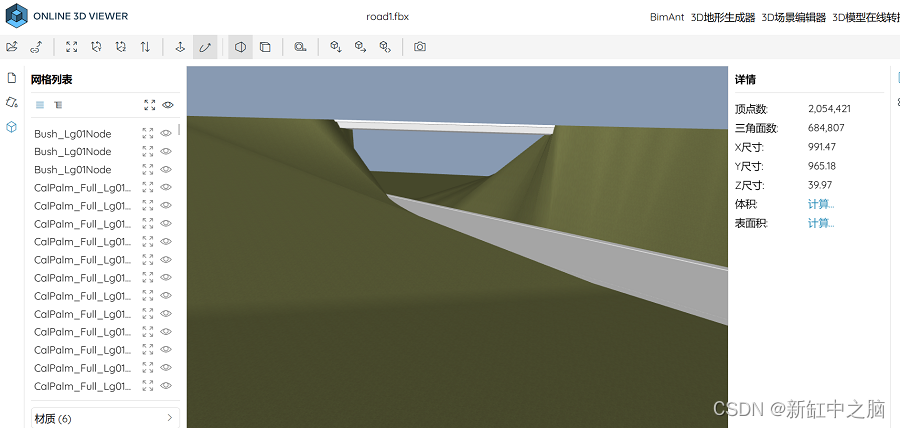Image resolution: width=900 pixels, height=428 pixels.
Task: Flip the up vector icon
Action: [145, 47]
